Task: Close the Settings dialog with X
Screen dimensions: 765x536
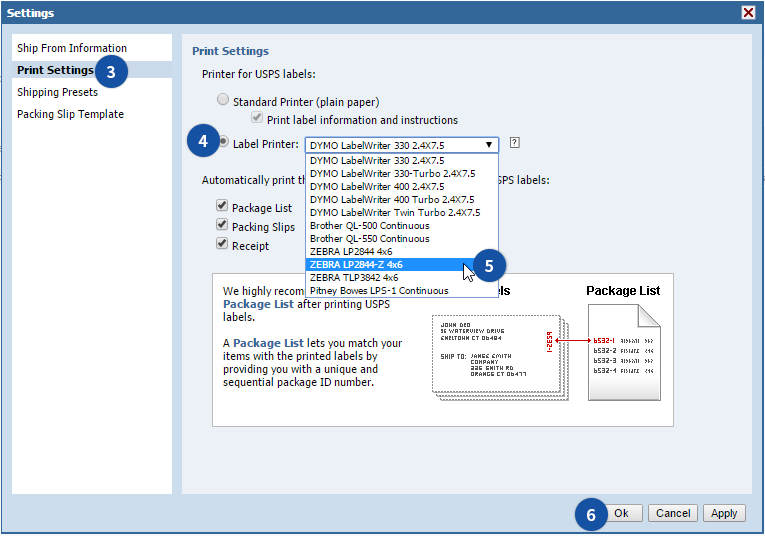Action: point(748,12)
